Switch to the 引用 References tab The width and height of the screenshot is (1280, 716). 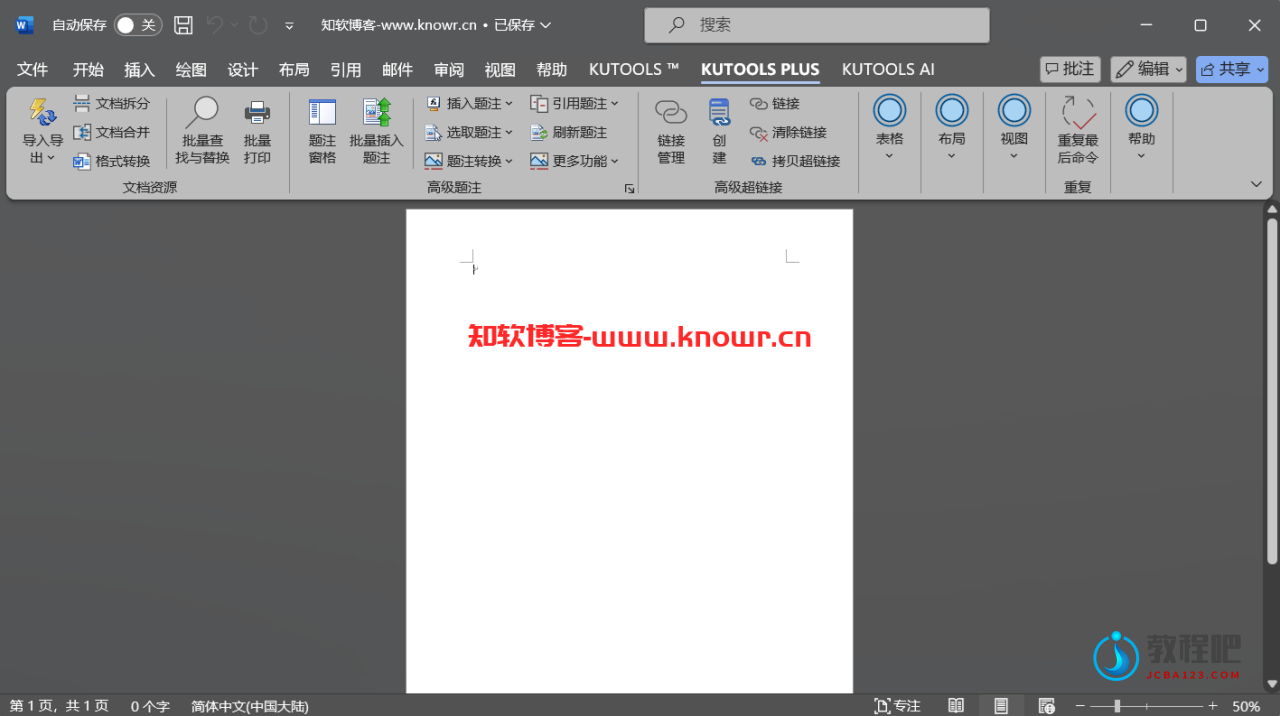pos(346,69)
